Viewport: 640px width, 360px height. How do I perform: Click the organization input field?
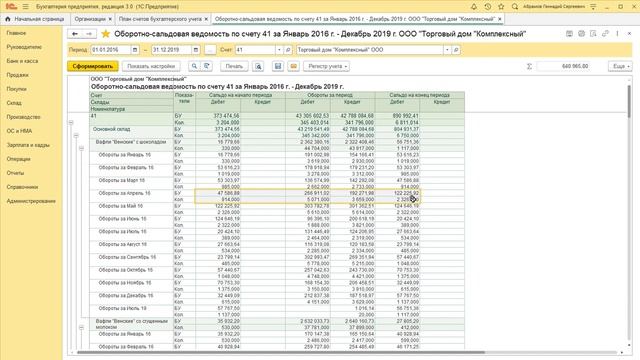click(x=370, y=50)
